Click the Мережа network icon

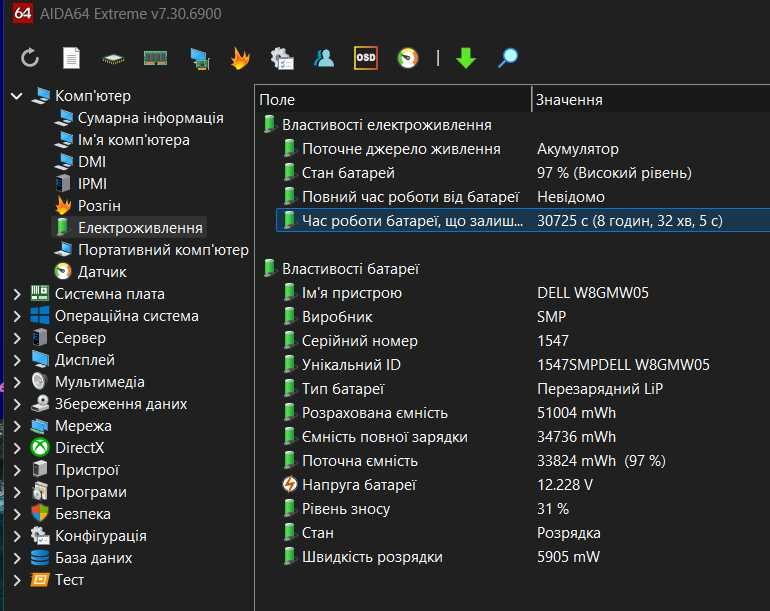tap(40, 426)
